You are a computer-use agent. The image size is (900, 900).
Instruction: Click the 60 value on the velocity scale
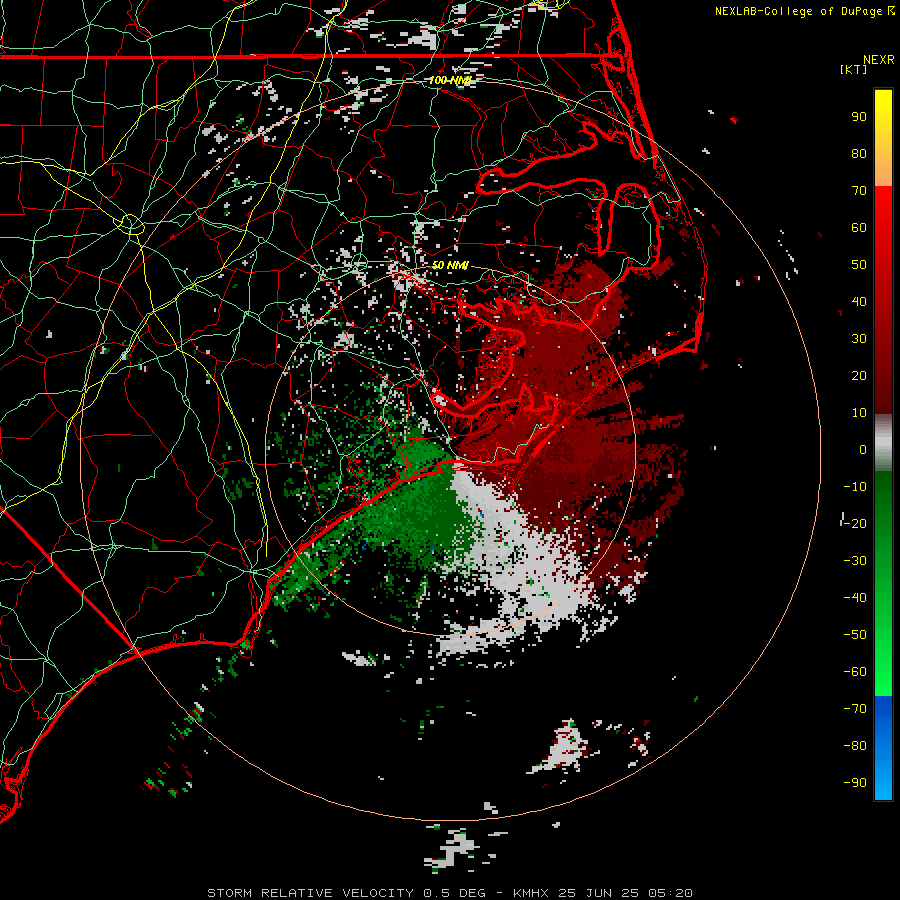[859, 227]
